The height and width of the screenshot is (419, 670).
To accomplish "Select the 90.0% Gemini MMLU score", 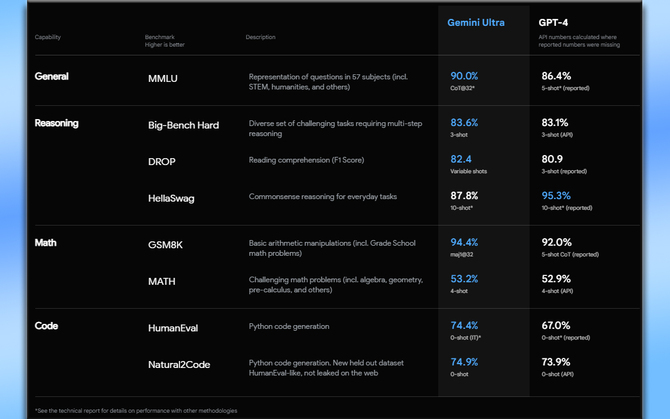I will tap(464, 76).
